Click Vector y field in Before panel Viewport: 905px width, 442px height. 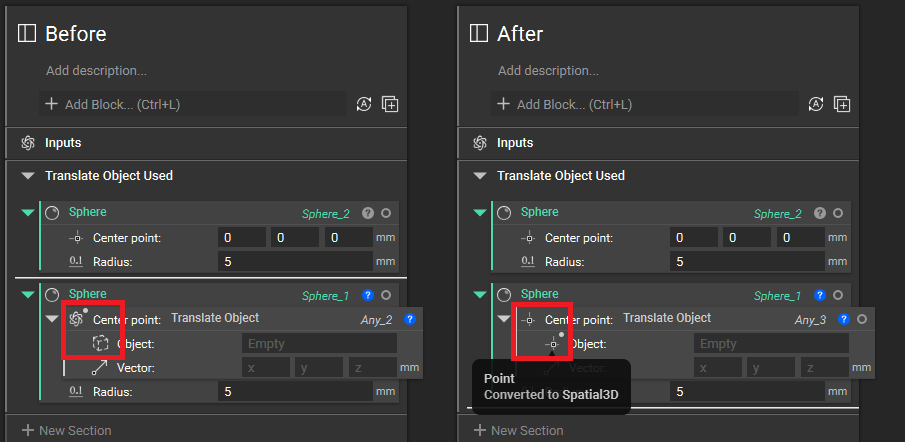pos(319,368)
